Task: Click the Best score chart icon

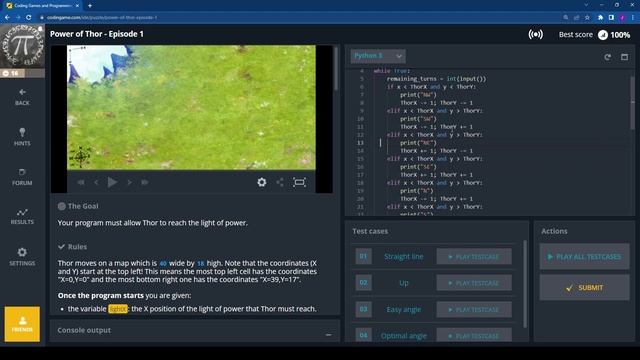Action: coord(603,35)
